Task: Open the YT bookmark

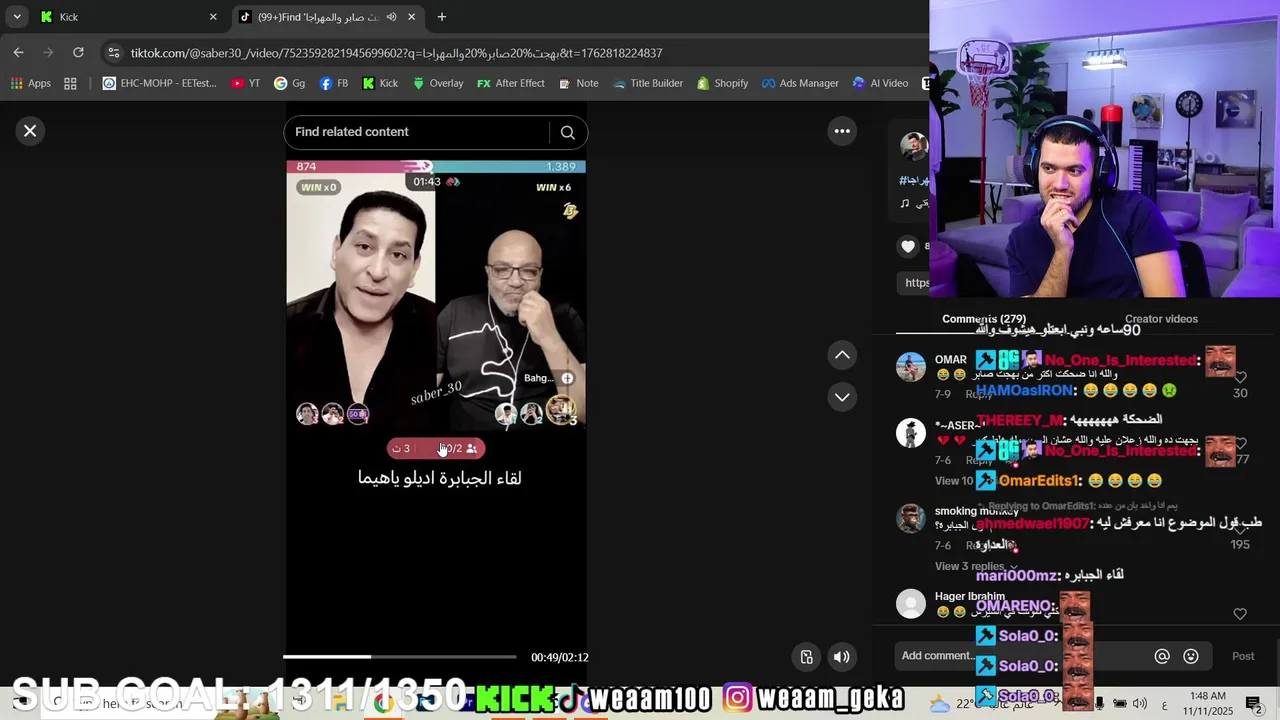Action: [x=245, y=83]
